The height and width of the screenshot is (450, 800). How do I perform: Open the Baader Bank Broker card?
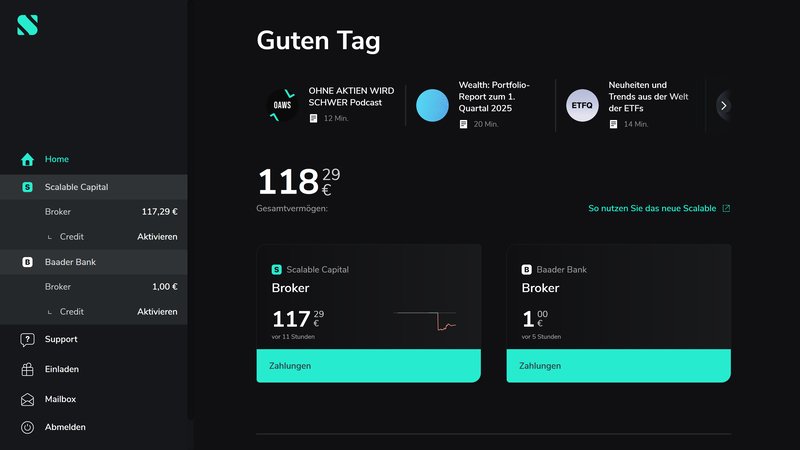point(618,297)
